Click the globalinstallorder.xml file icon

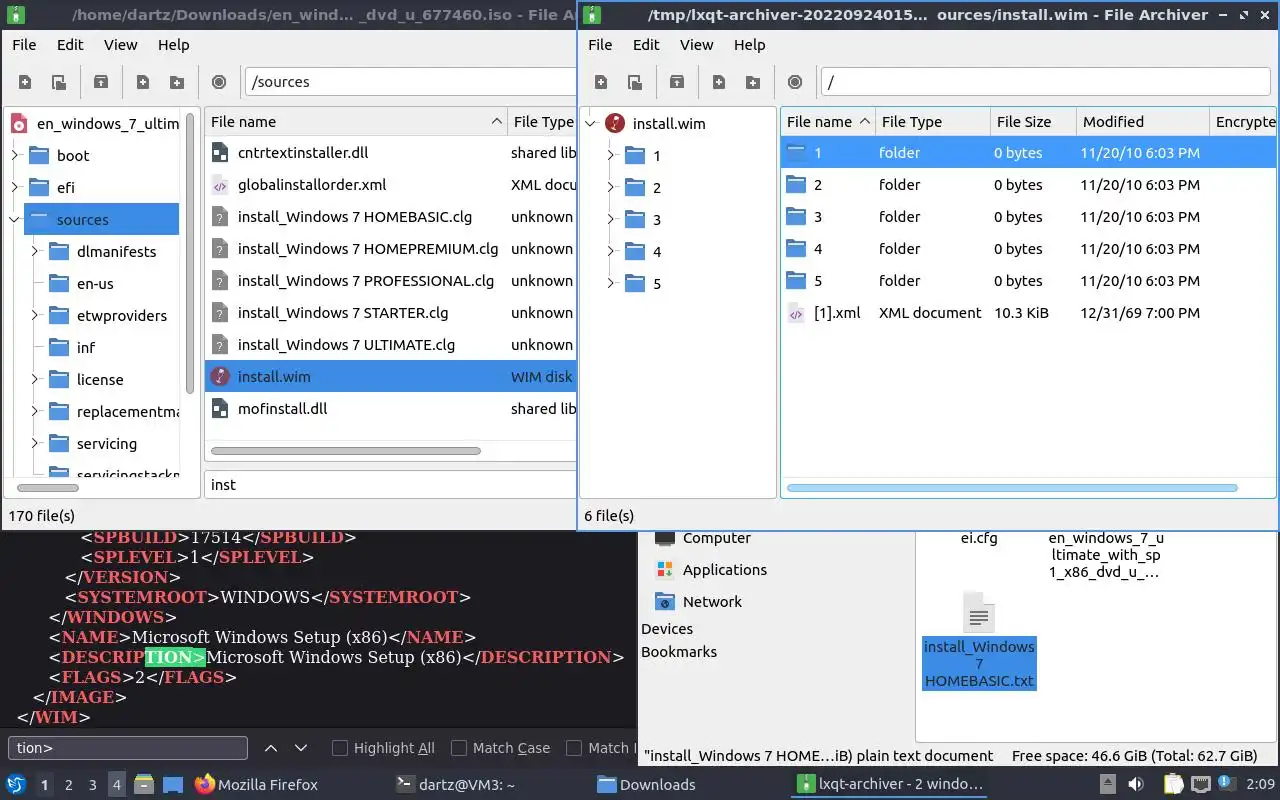coord(221,185)
